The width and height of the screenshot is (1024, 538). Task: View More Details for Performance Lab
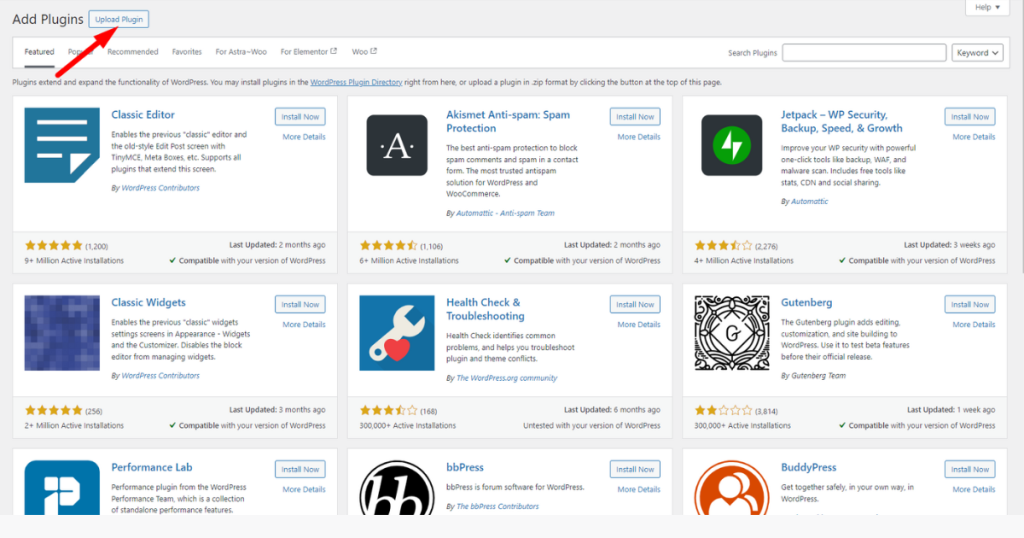click(304, 490)
